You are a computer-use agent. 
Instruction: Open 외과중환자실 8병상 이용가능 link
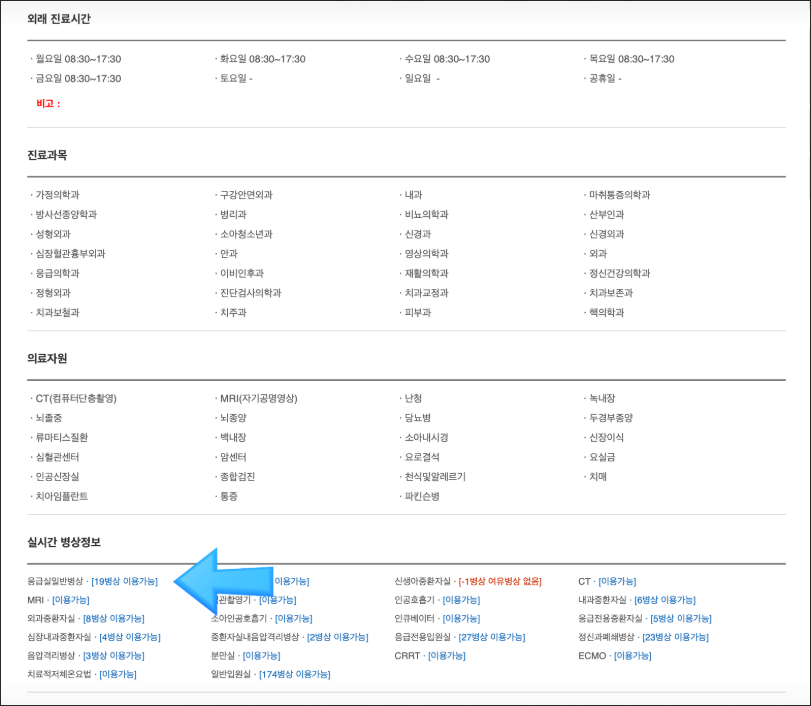pos(113,619)
